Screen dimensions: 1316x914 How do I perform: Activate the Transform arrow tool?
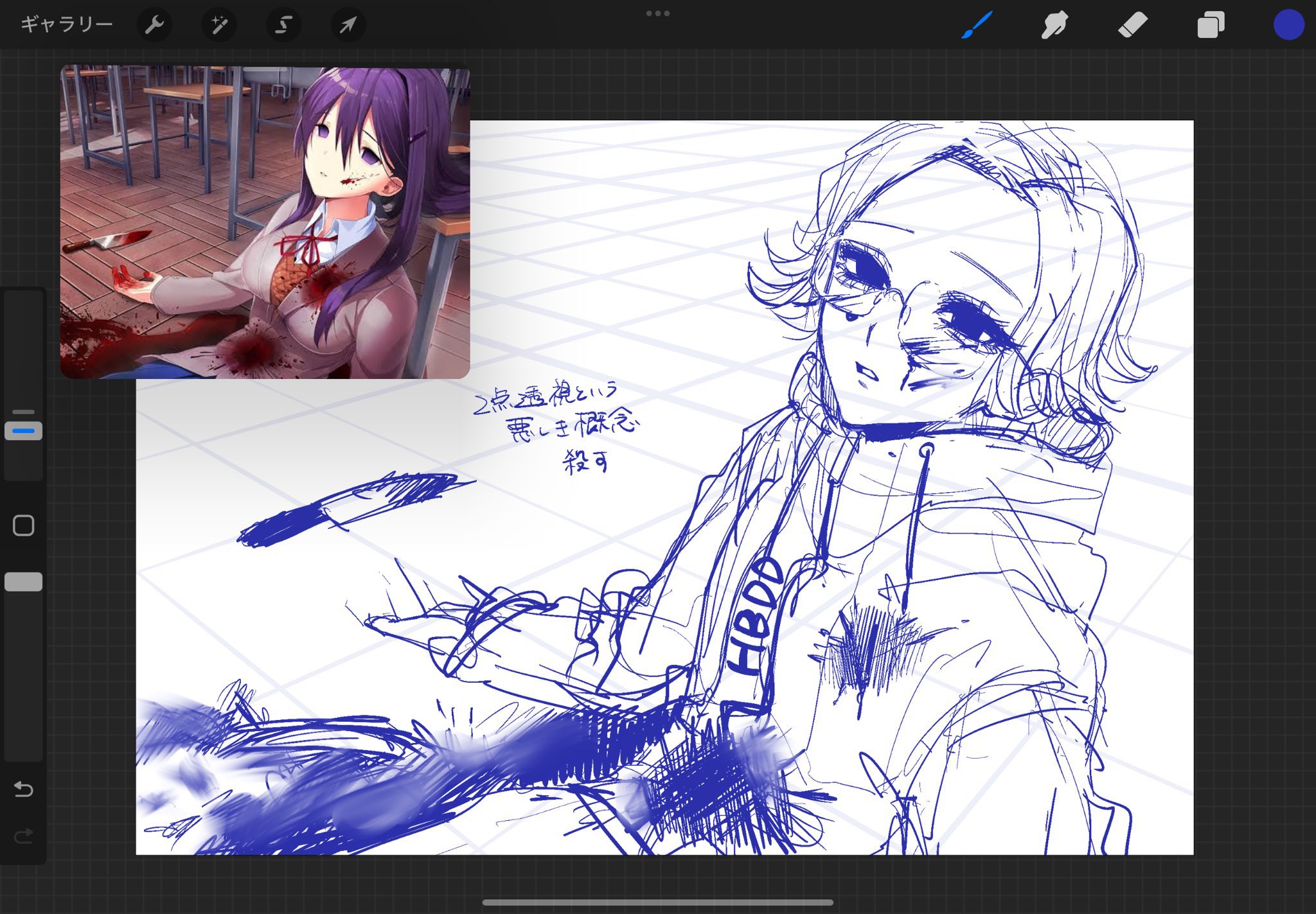348,24
